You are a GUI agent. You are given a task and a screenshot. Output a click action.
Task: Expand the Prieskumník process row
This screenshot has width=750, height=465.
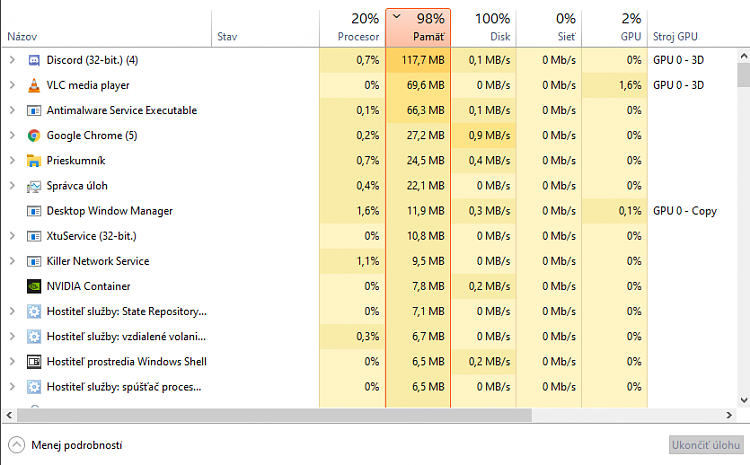point(12,160)
